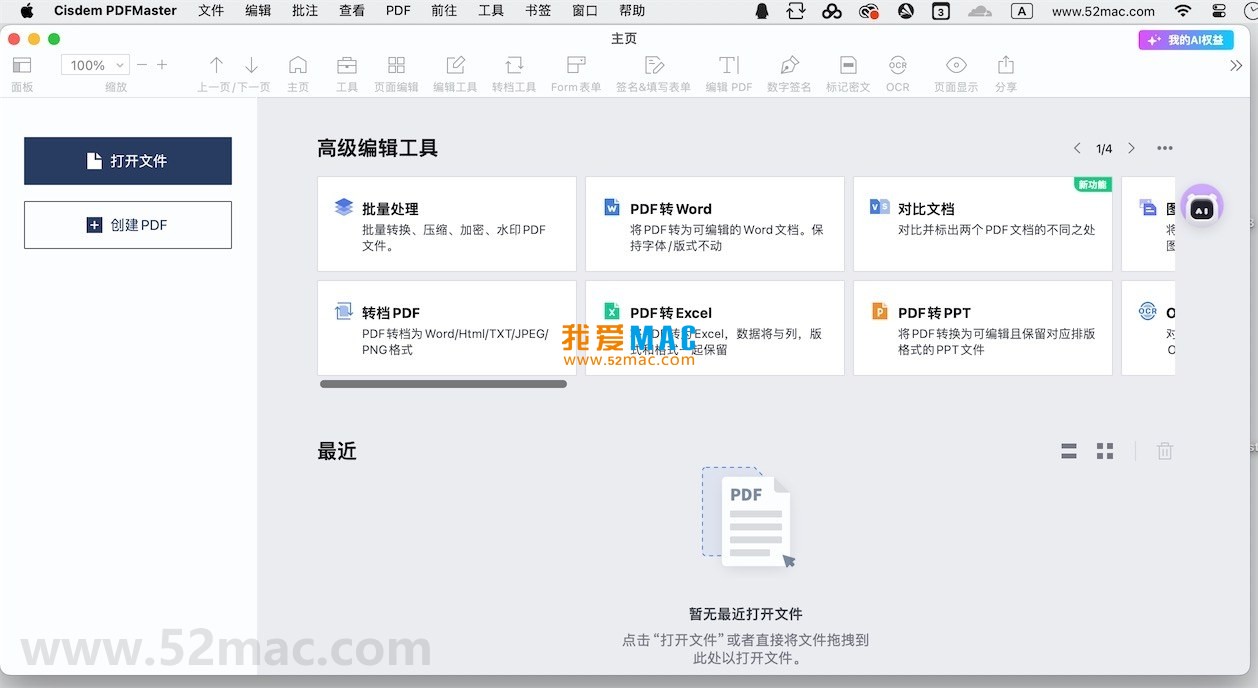Screen dimensions: 1258x688
Task: Click the PDF document placeholder illustration
Action: pyautogui.click(x=748, y=518)
